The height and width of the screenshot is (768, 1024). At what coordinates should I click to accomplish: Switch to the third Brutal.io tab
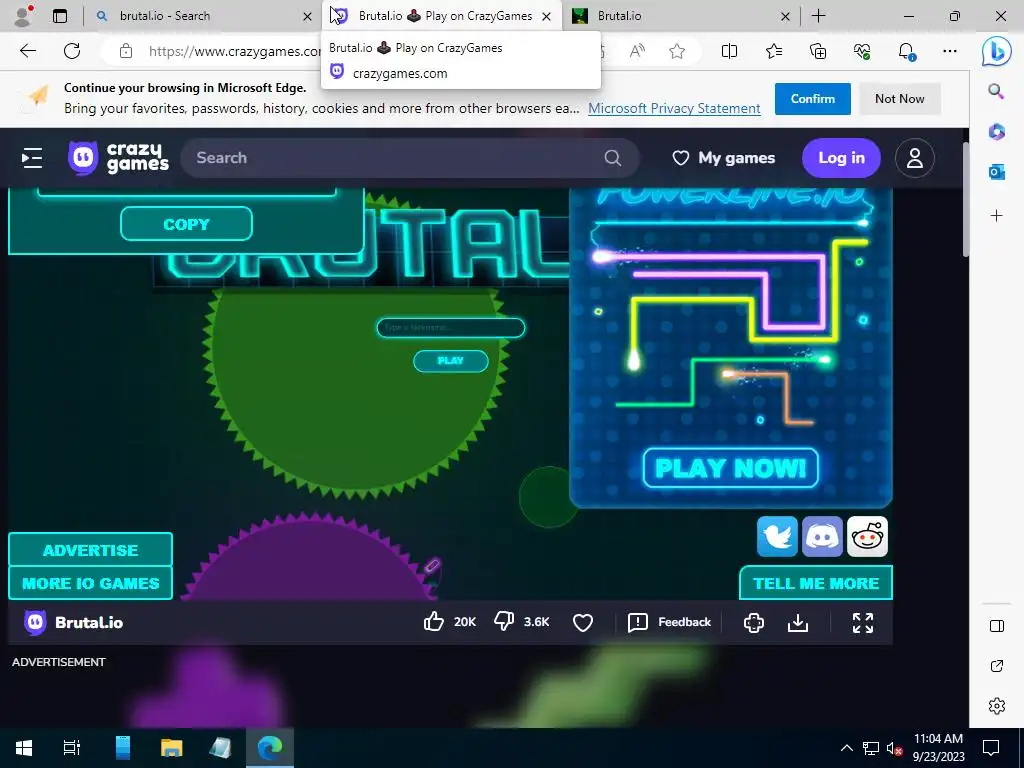click(x=680, y=16)
